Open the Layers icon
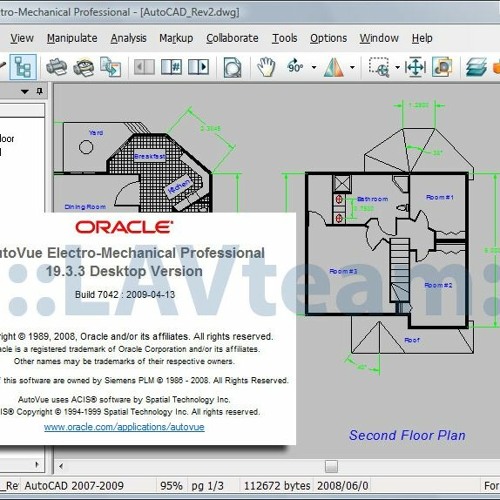Viewport: 500px width, 500px height. coord(476,67)
